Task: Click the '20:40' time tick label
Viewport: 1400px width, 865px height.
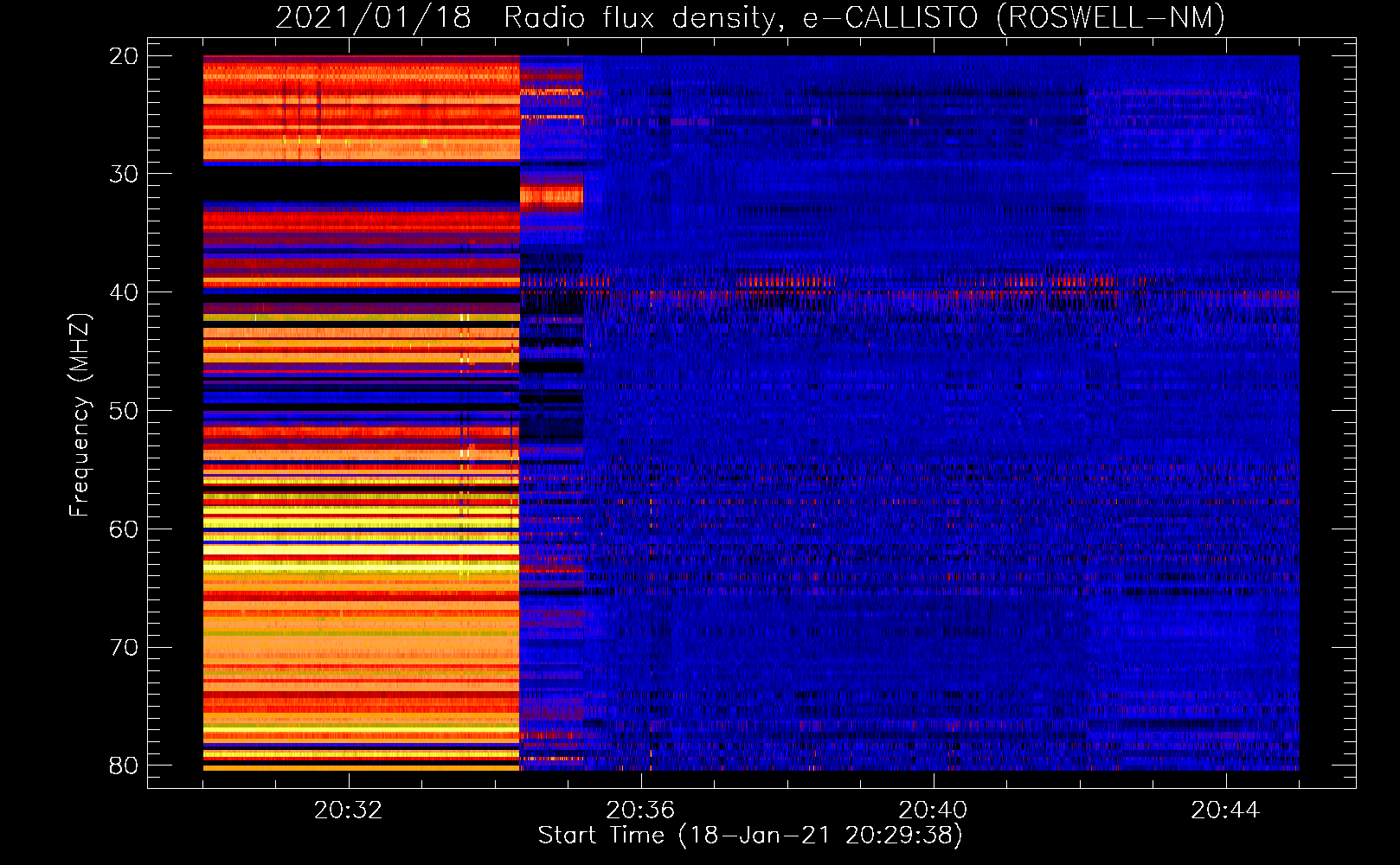Action: pyautogui.click(x=933, y=811)
